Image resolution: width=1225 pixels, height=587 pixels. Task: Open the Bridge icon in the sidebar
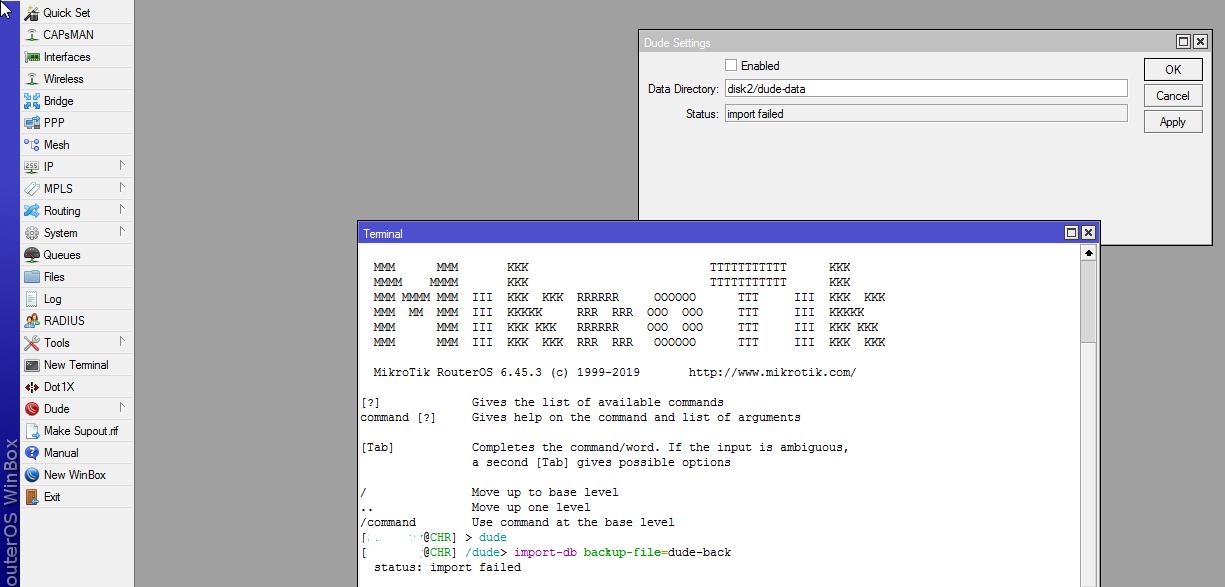pyautogui.click(x=32, y=101)
